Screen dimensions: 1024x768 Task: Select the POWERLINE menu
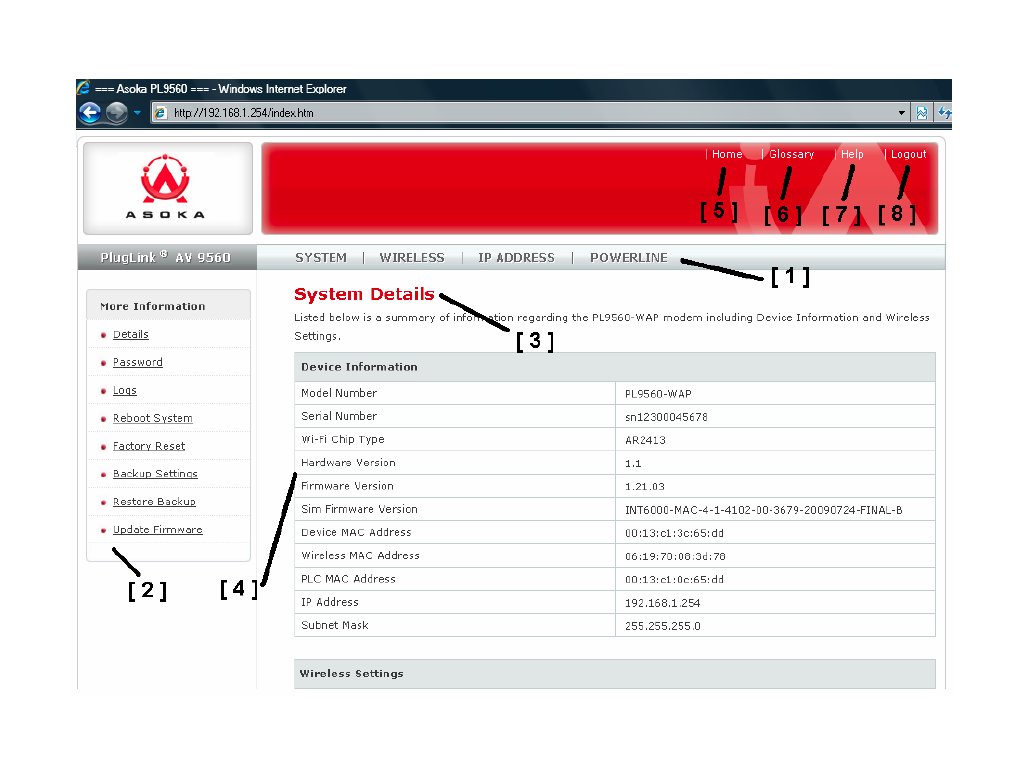628,258
